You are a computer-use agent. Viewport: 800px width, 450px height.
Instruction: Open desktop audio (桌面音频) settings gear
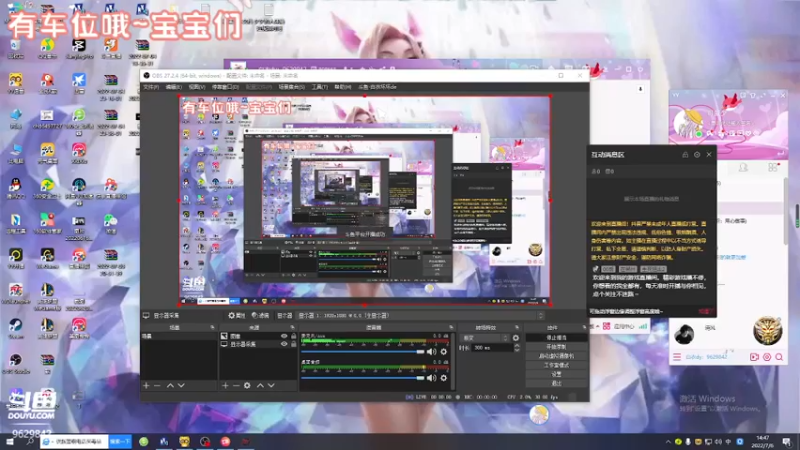[x=444, y=378]
